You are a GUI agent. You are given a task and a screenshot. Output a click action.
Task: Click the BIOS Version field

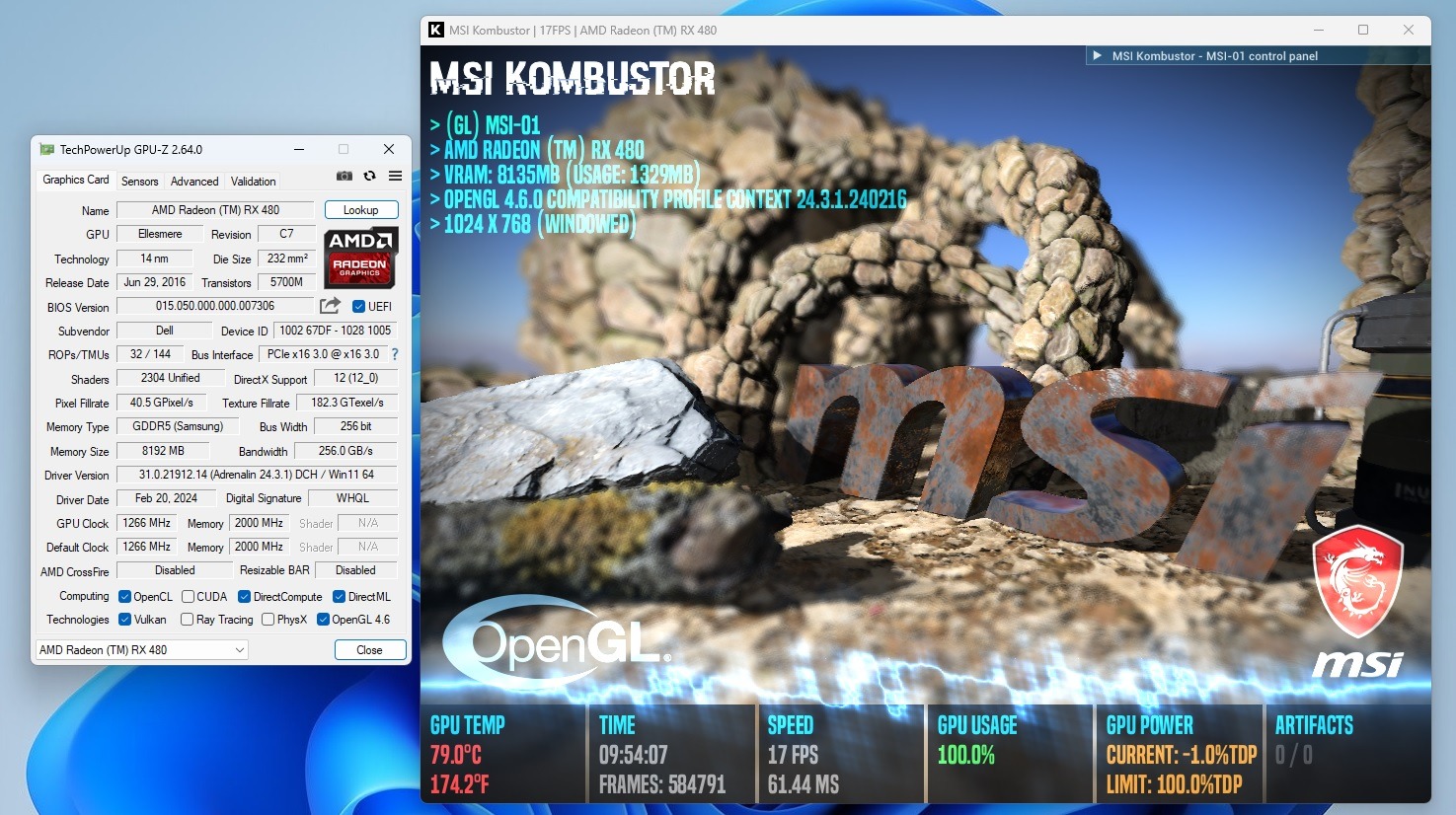[x=215, y=307]
